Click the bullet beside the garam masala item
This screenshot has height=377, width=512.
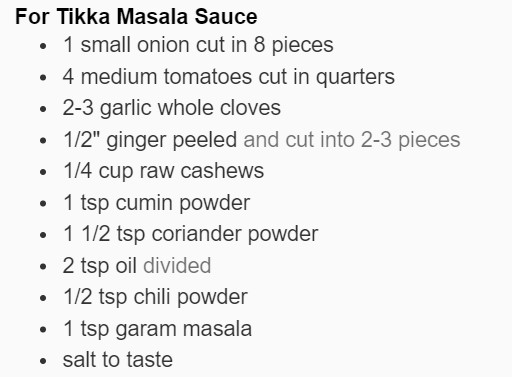click(43, 330)
